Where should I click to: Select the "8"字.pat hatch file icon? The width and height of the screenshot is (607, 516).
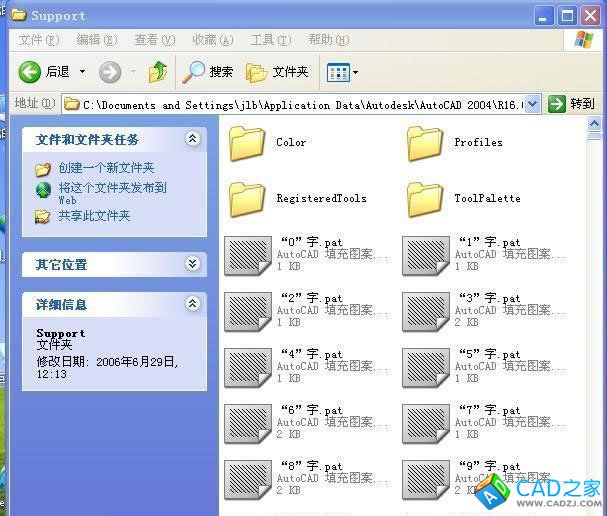(x=248, y=480)
